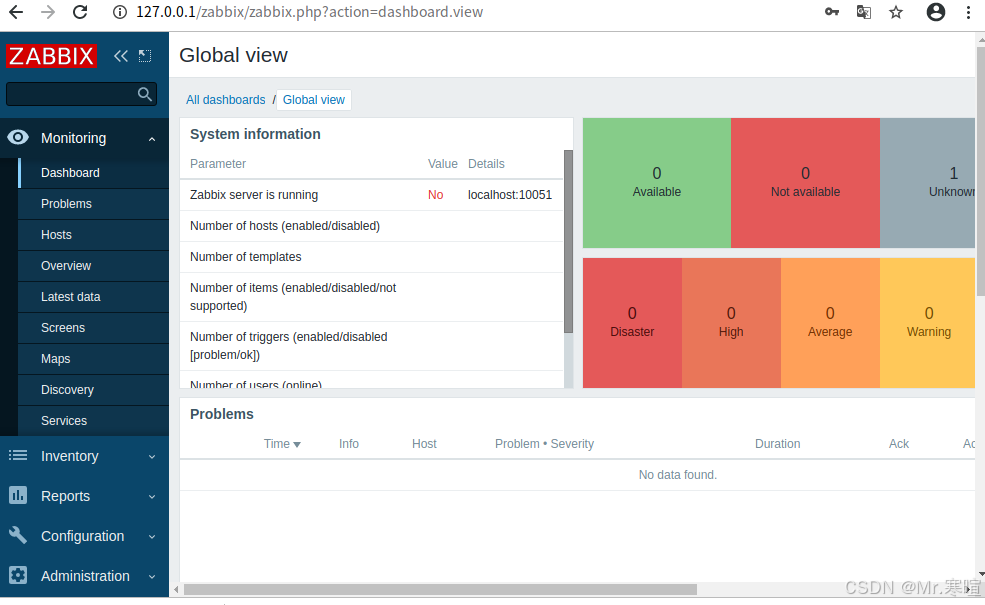Screen dimensions: 985x605
Task: Click the Inventory list icon
Action: coord(18,455)
